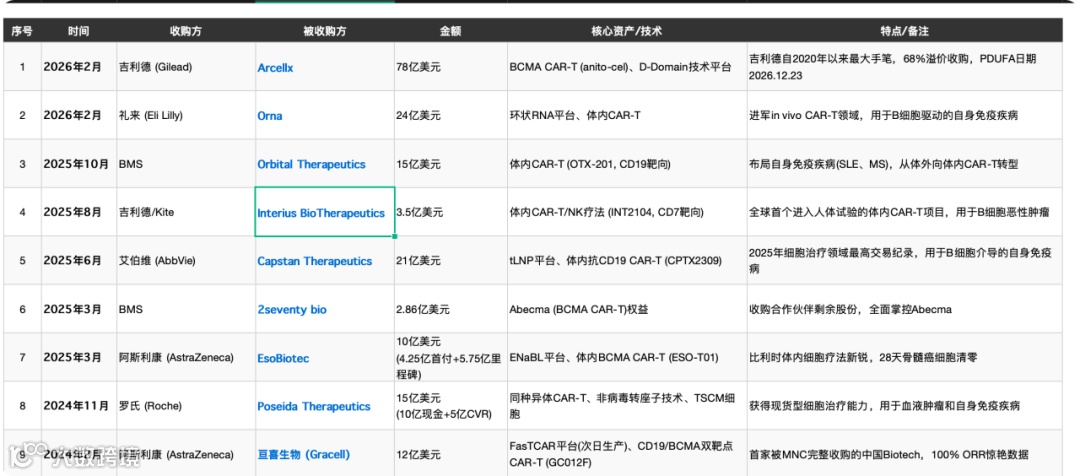Select the 2026年2月 cell in the Arcellx row
The height and width of the screenshot is (476, 1080).
pyautogui.click(x=79, y=67)
